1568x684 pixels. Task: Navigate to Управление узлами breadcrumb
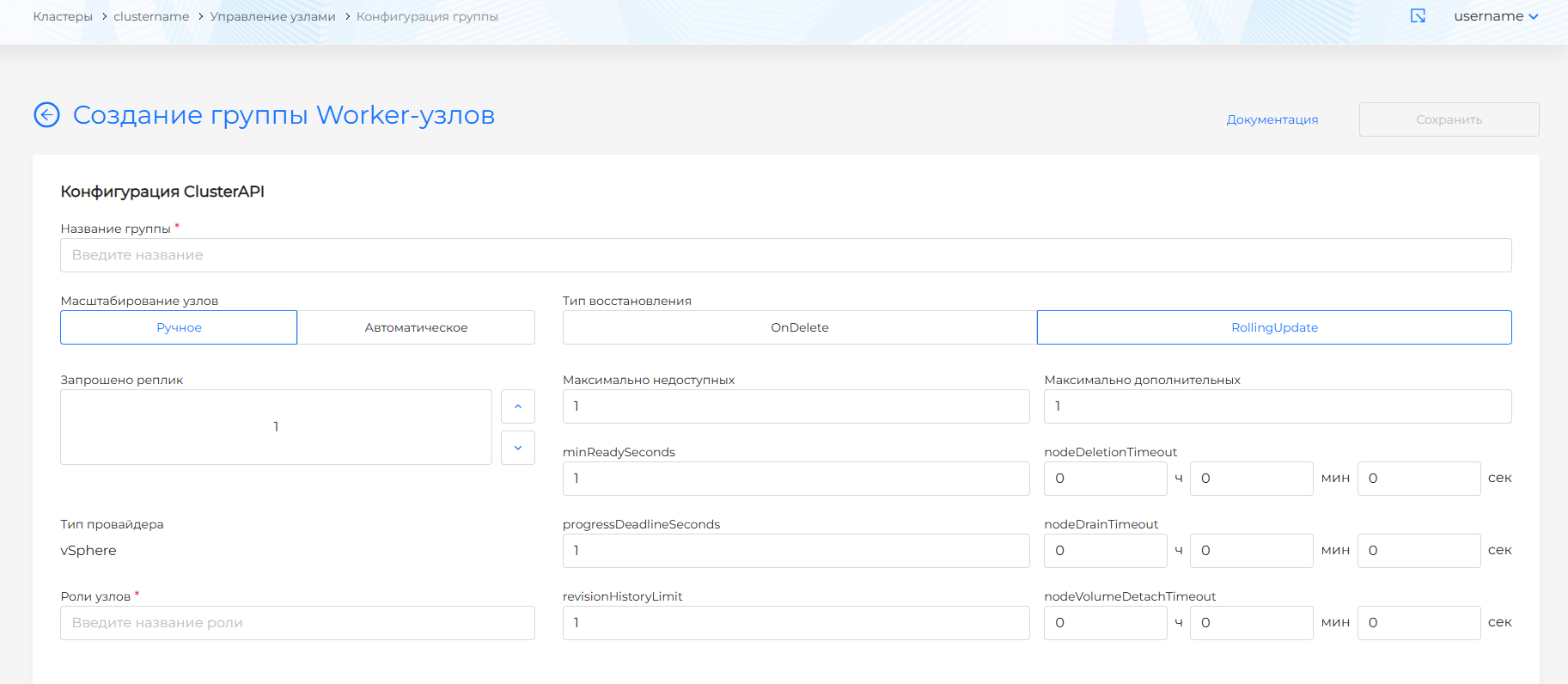click(272, 16)
